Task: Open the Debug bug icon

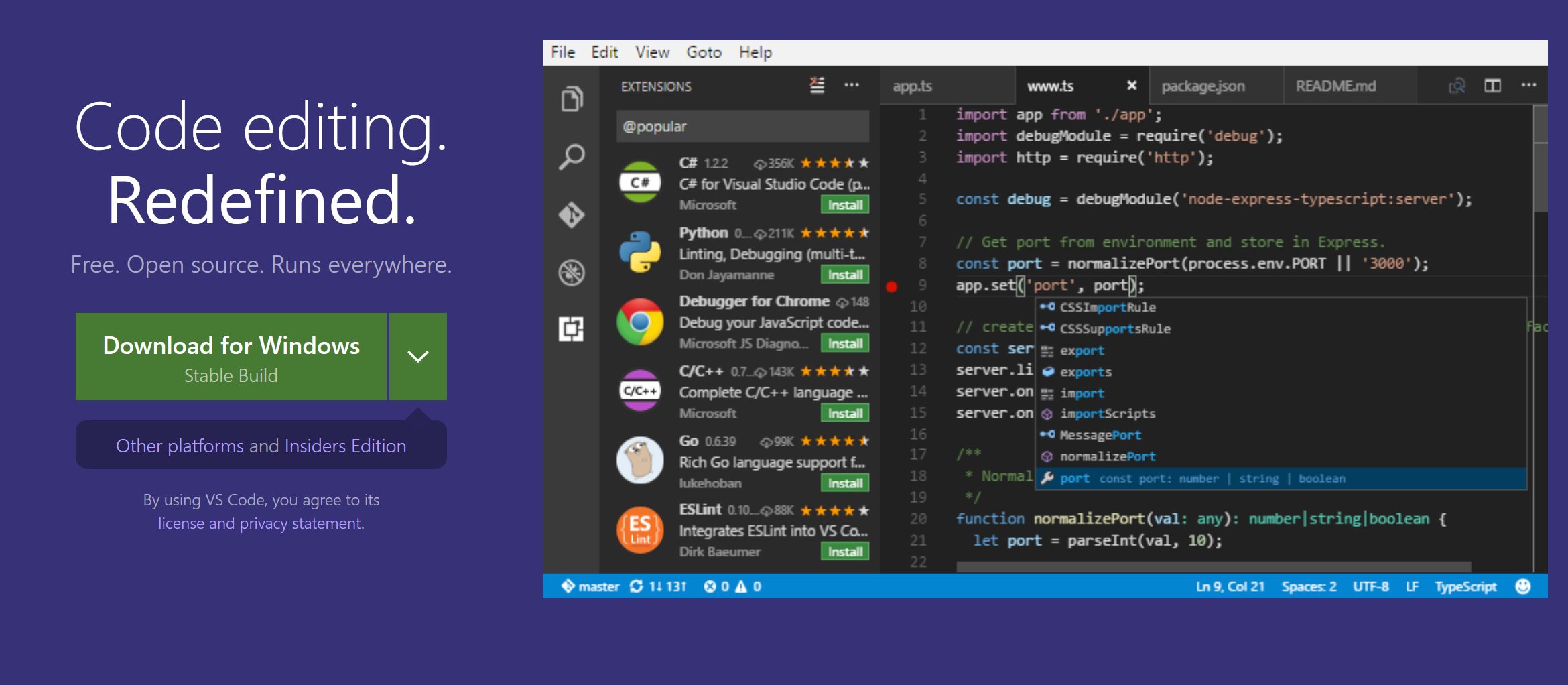Action: tap(571, 272)
